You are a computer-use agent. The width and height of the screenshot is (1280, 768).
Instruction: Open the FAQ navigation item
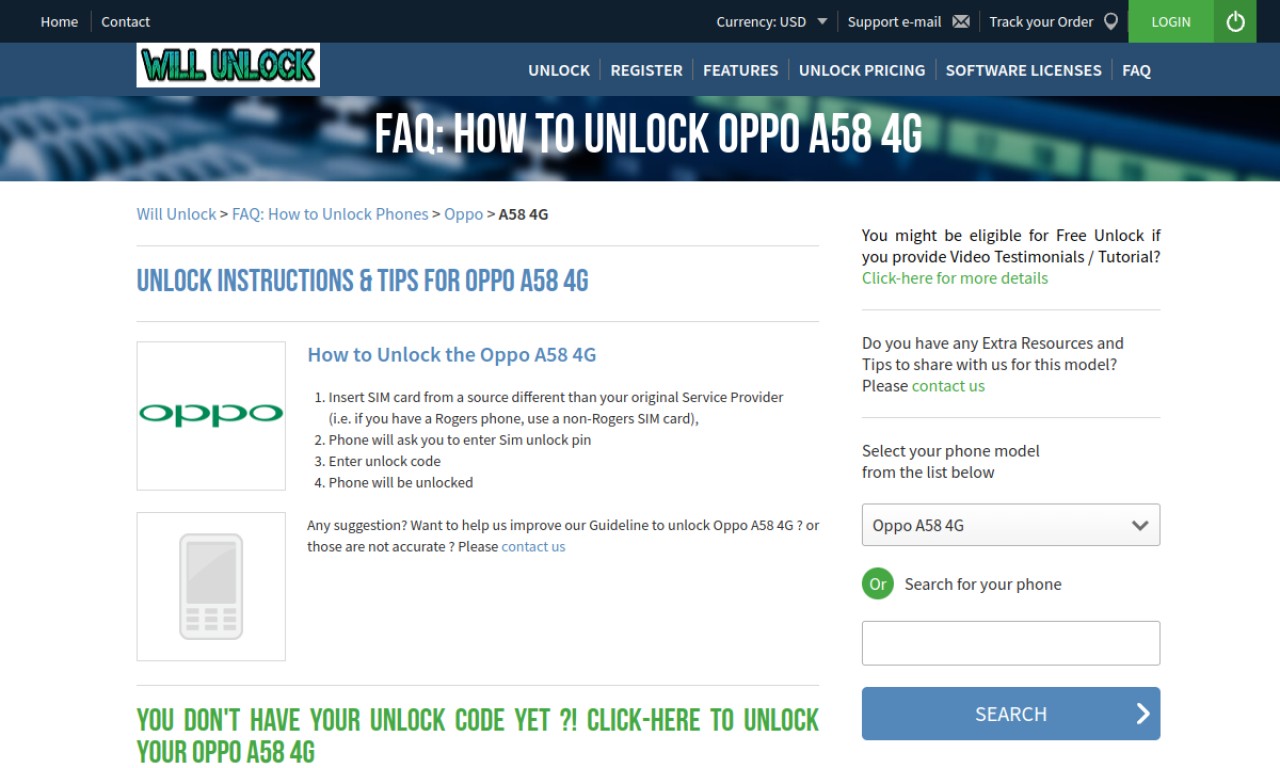pos(1137,70)
